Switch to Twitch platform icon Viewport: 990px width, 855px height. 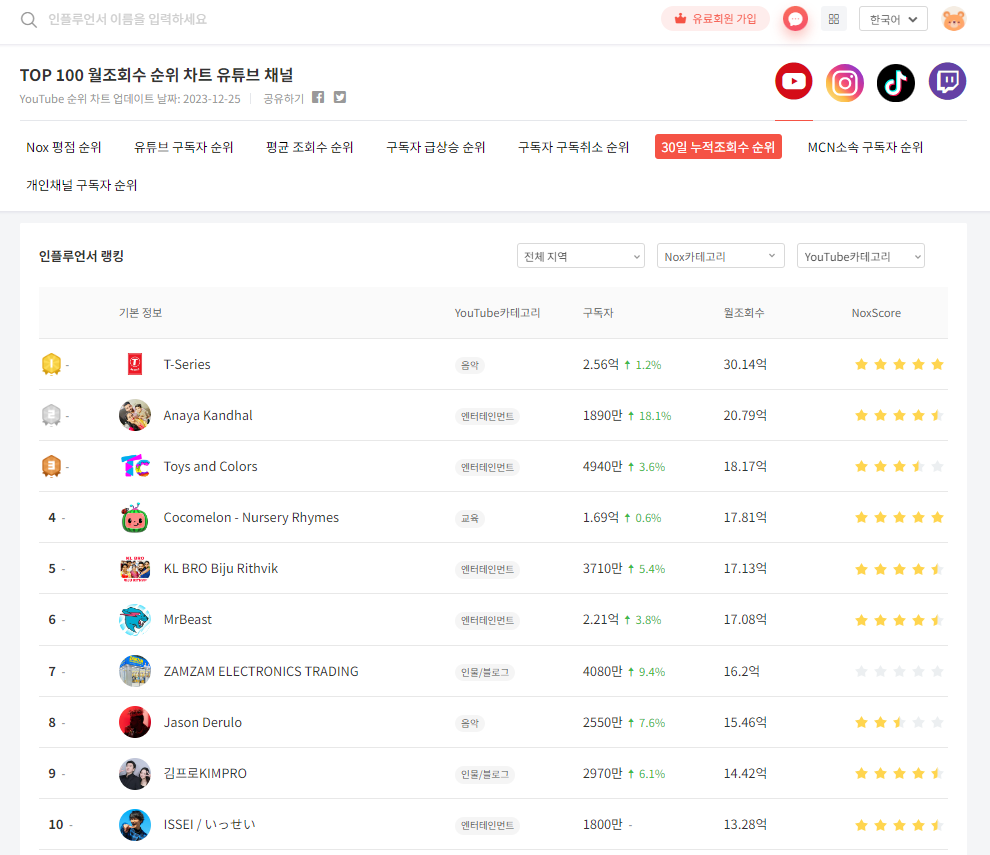(947, 81)
